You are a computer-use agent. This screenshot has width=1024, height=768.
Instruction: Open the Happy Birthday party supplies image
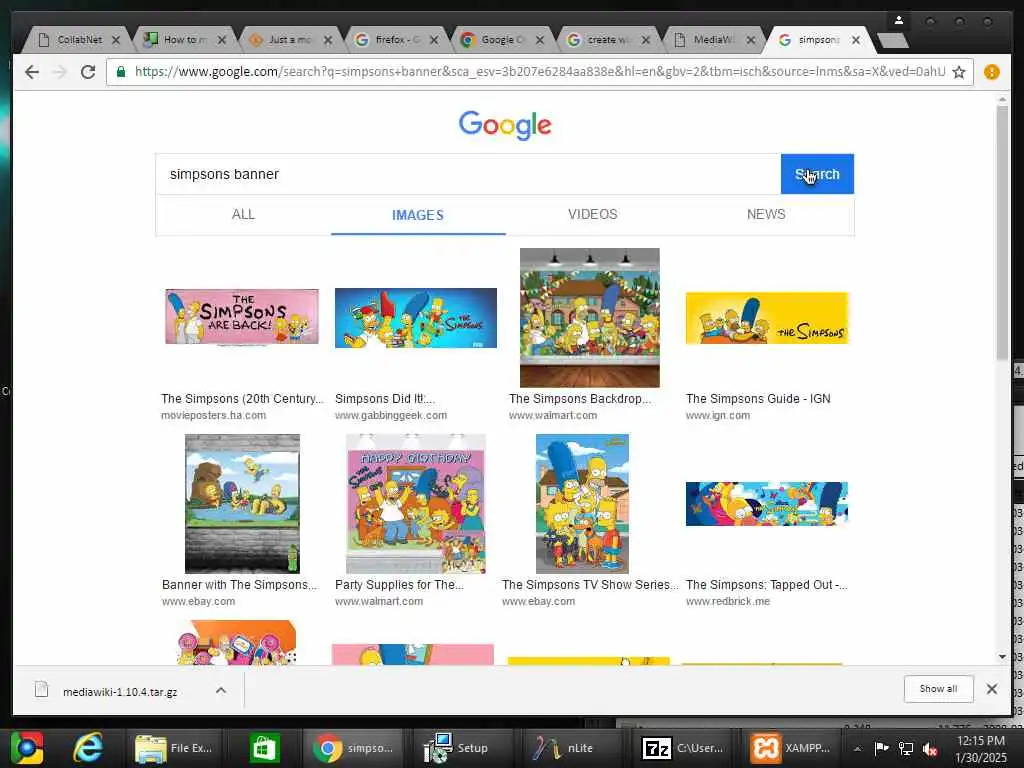coord(416,504)
